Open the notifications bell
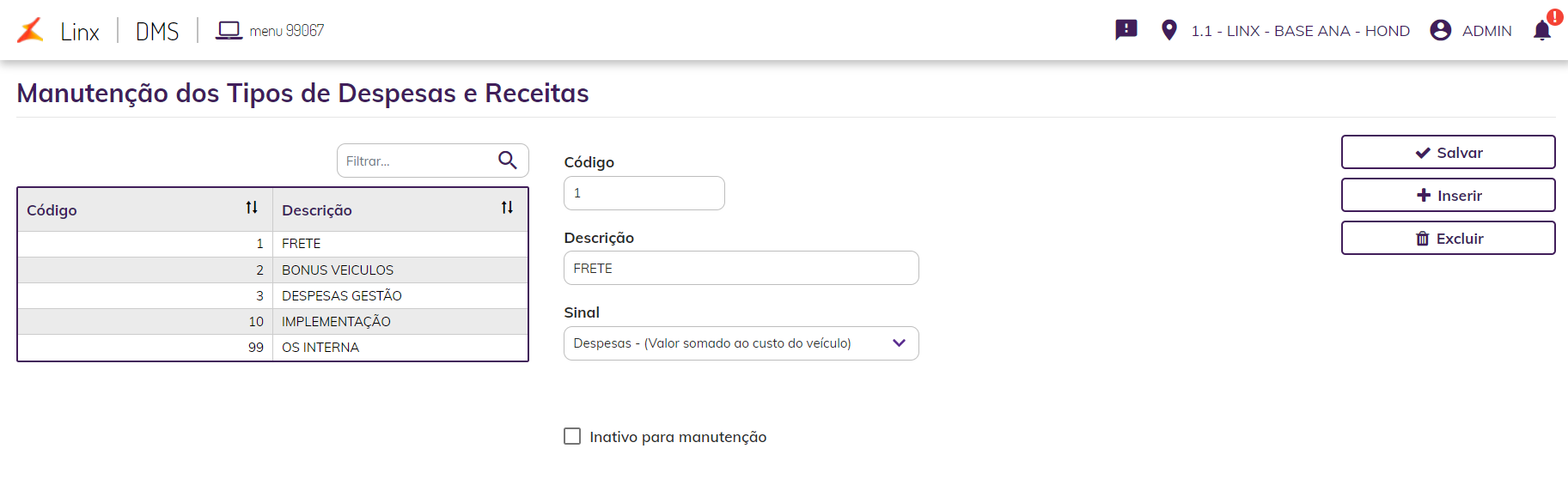1568x485 pixels. pos(1542,31)
